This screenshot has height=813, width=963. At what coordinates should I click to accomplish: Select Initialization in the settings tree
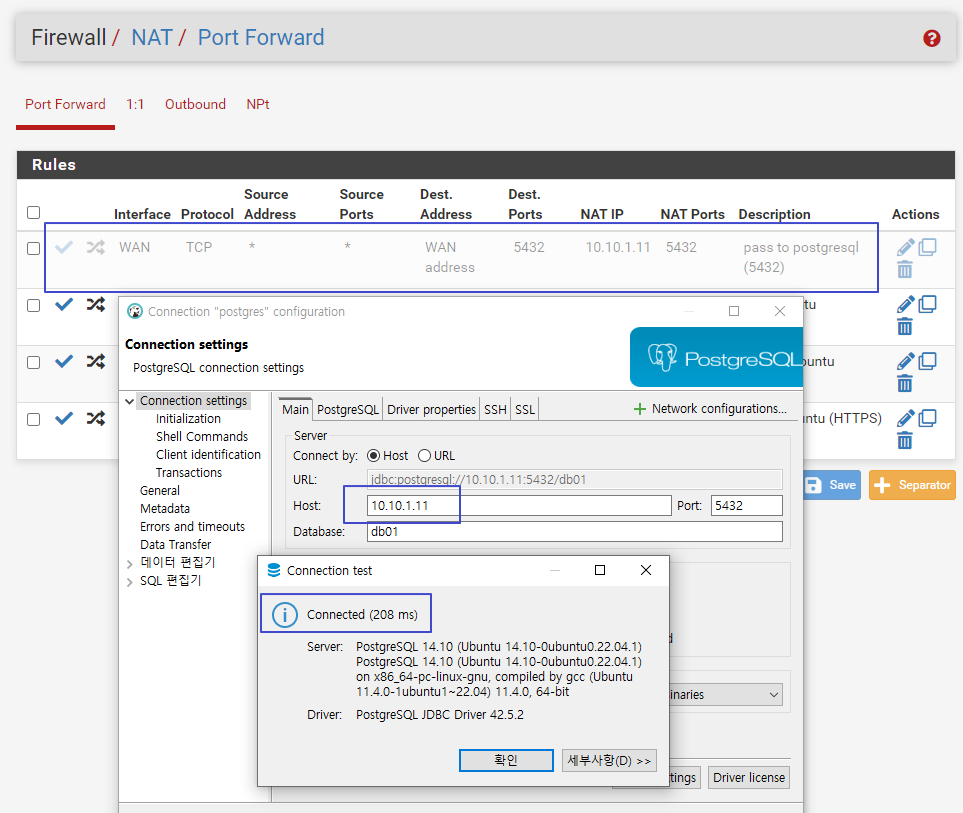[x=188, y=419]
